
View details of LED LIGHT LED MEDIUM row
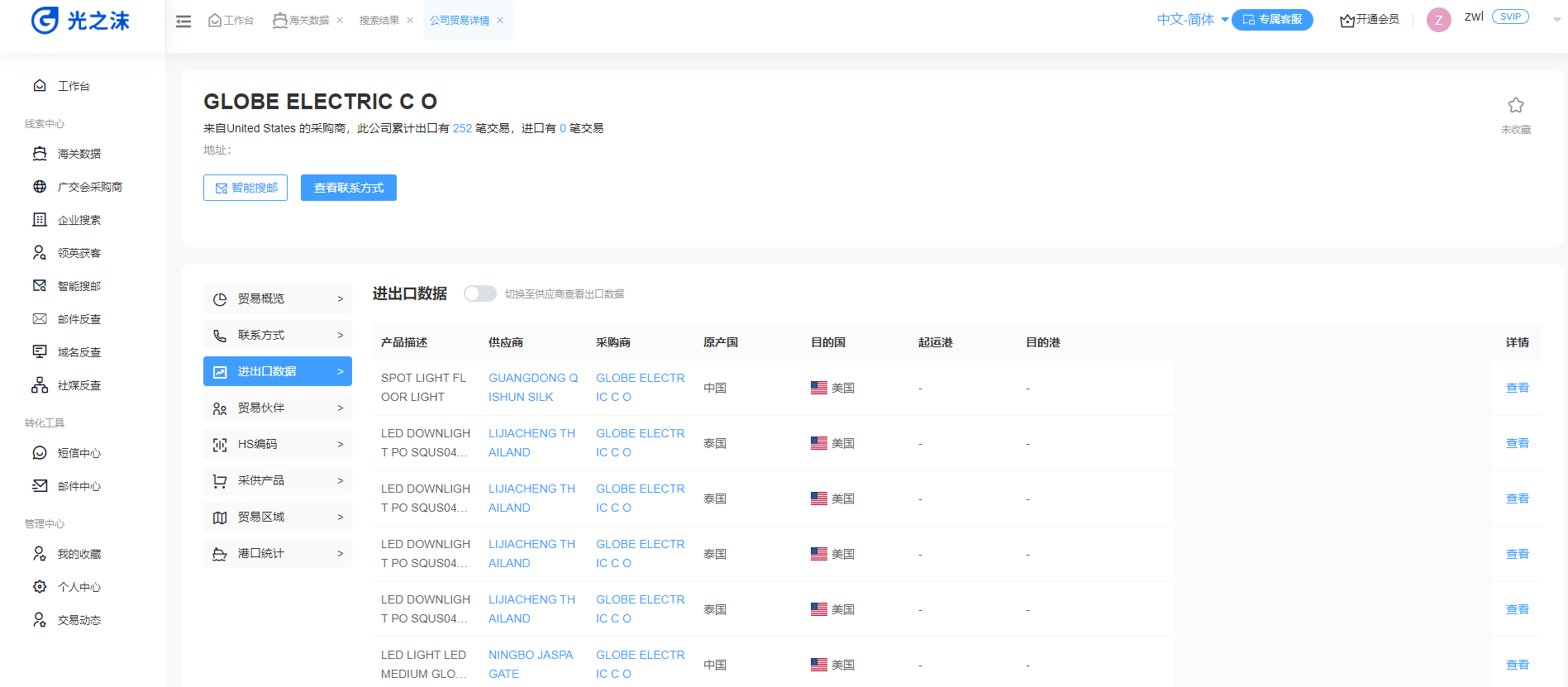(1517, 665)
